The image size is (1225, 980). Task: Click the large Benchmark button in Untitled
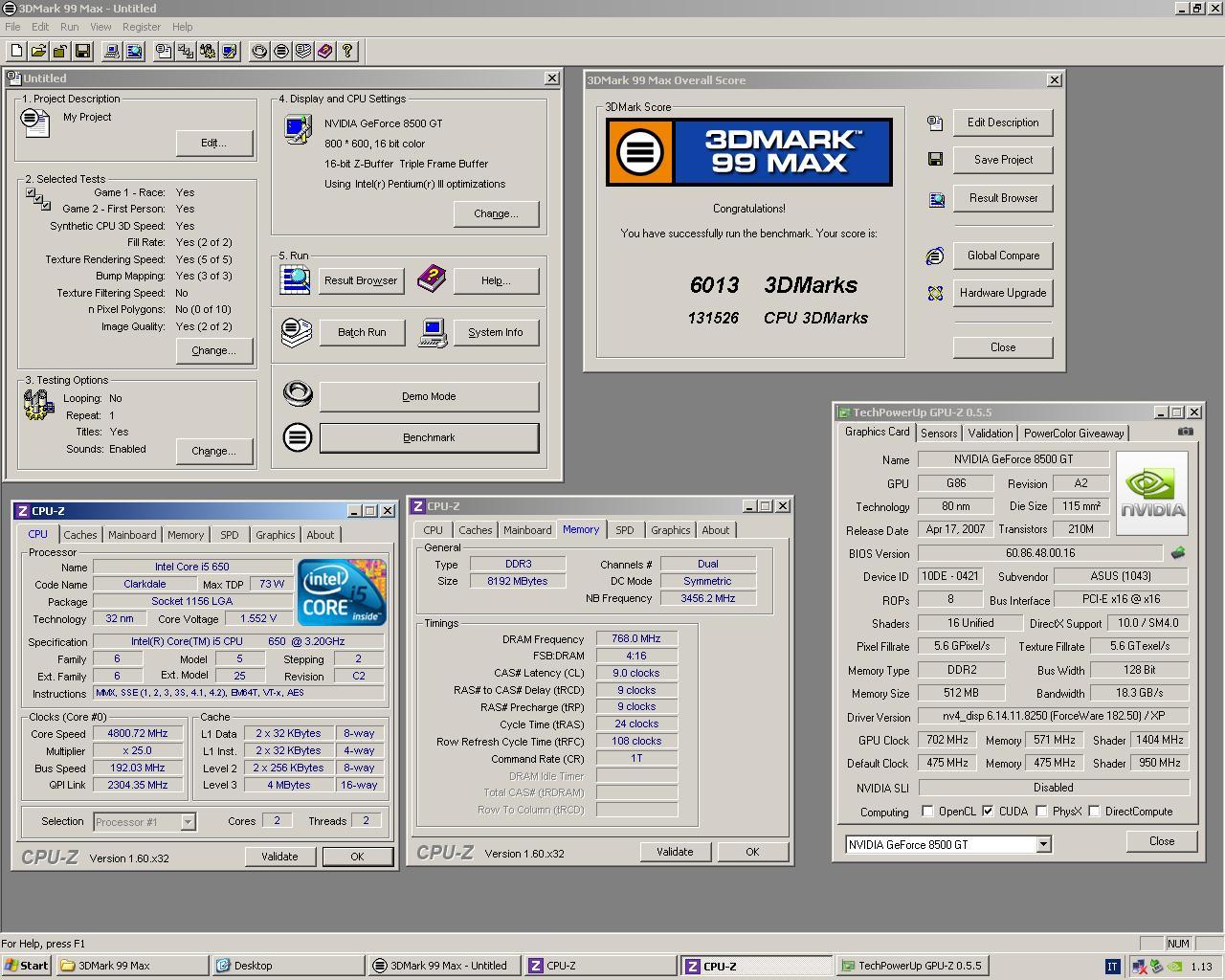[x=429, y=437]
